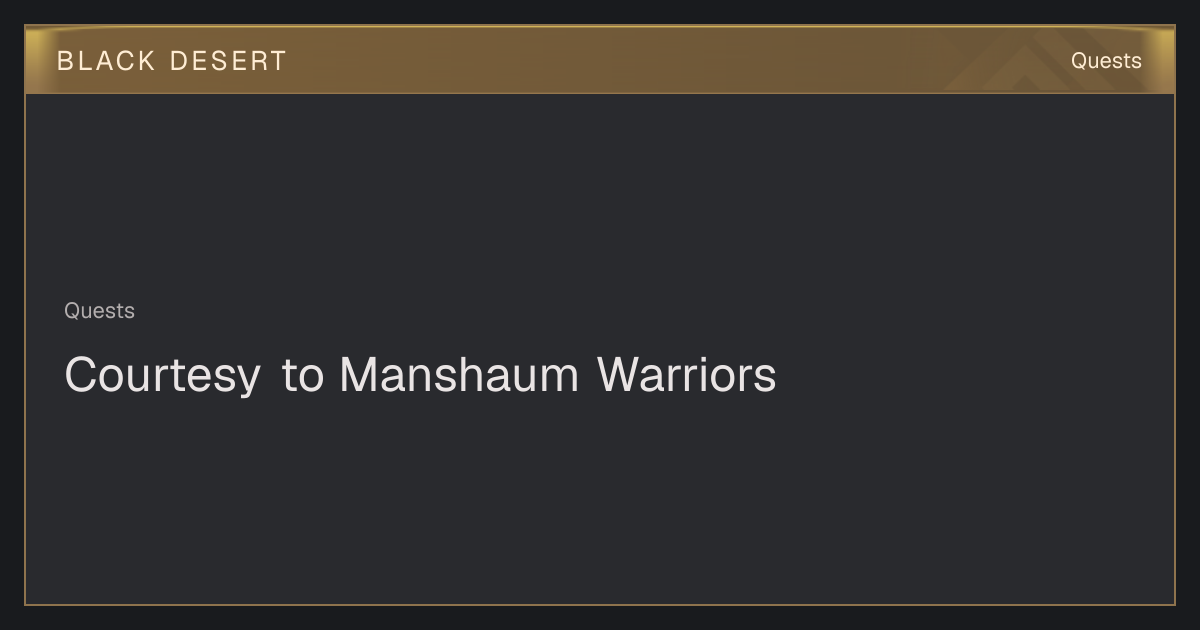Image resolution: width=1200 pixels, height=630 pixels.
Task: Click the empty card area right of the title
Action: pyautogui.click(x=975, y=375)
